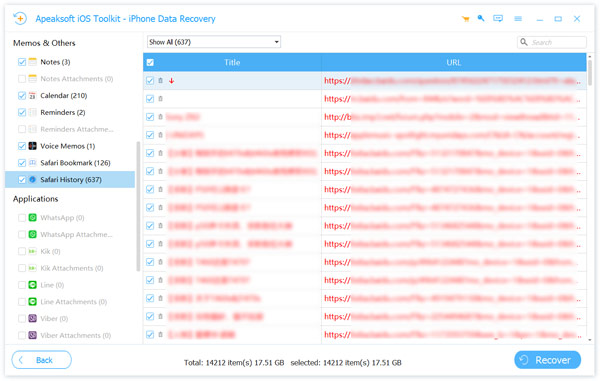Click the Notes category icon

33,62
